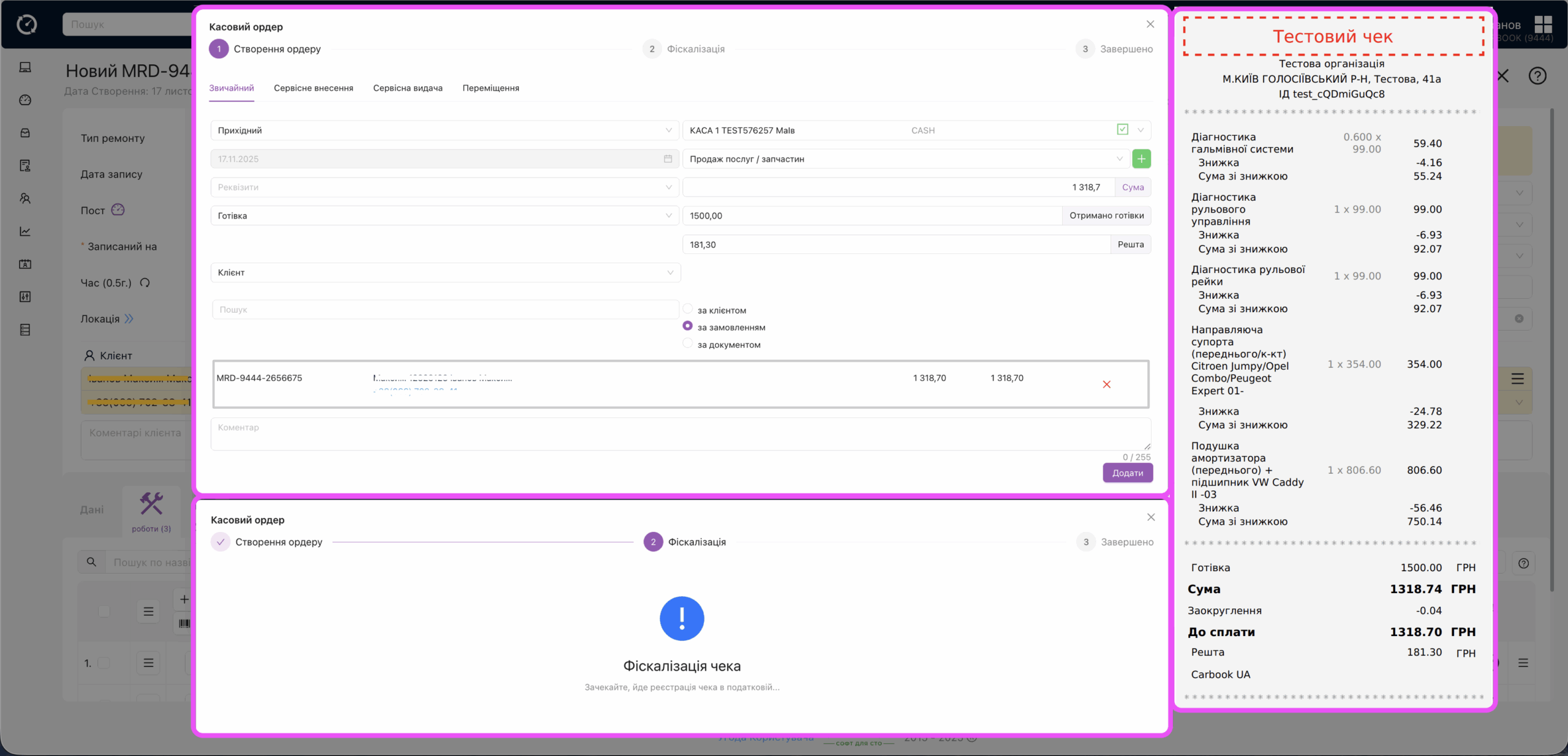Open the analytics chart icon in sidebar
The height and width of the screenshot is (756, 1568).
25,231
